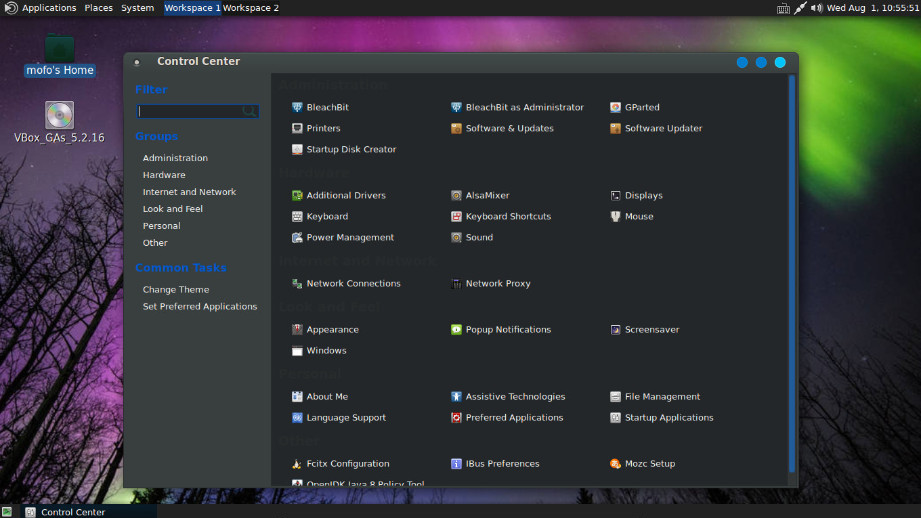Click Change Theme common task

[x=176, y=290]
